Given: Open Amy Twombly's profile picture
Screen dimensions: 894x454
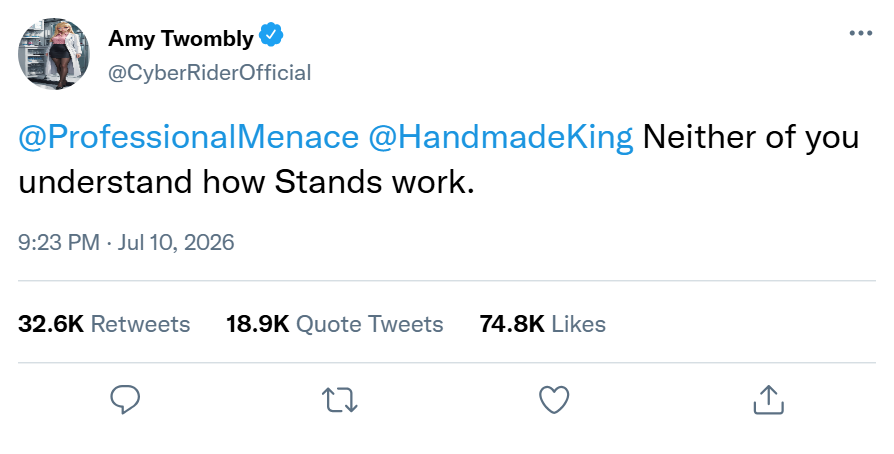Looking at the screenshot, I should (54, 54).
